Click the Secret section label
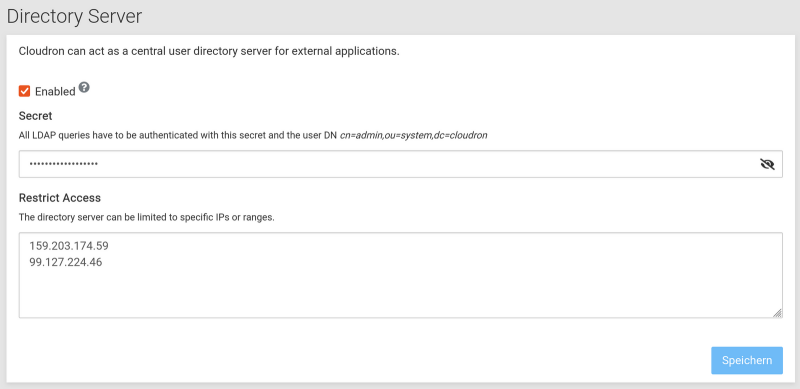Screen dimensions: 800x389 click(36, 116)
